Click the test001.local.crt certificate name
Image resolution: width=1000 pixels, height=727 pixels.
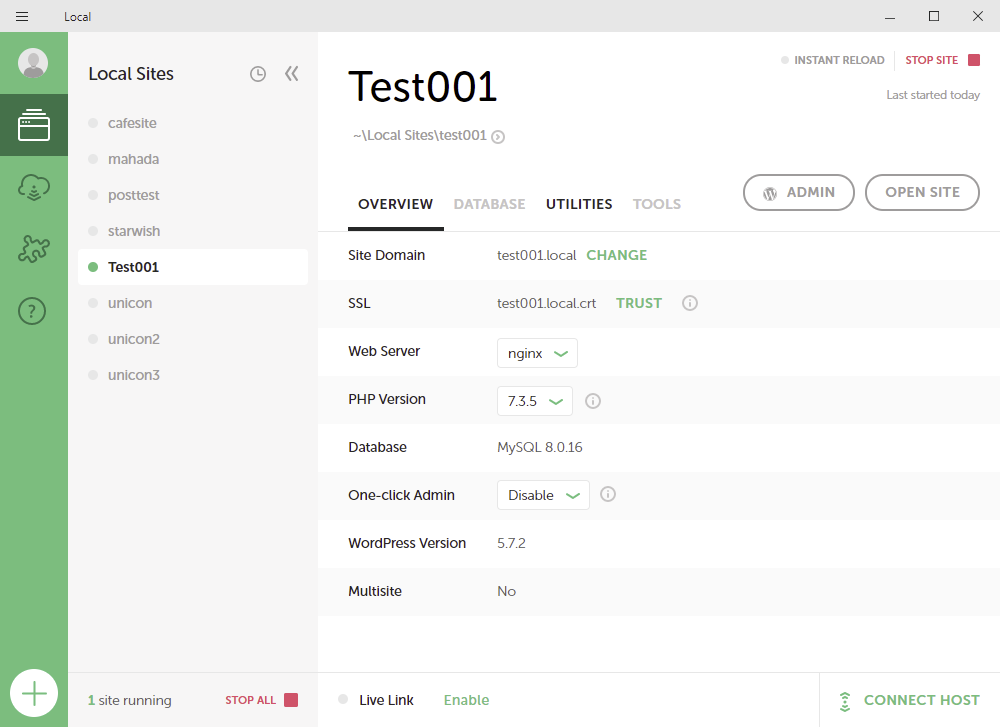coord(547,304)
